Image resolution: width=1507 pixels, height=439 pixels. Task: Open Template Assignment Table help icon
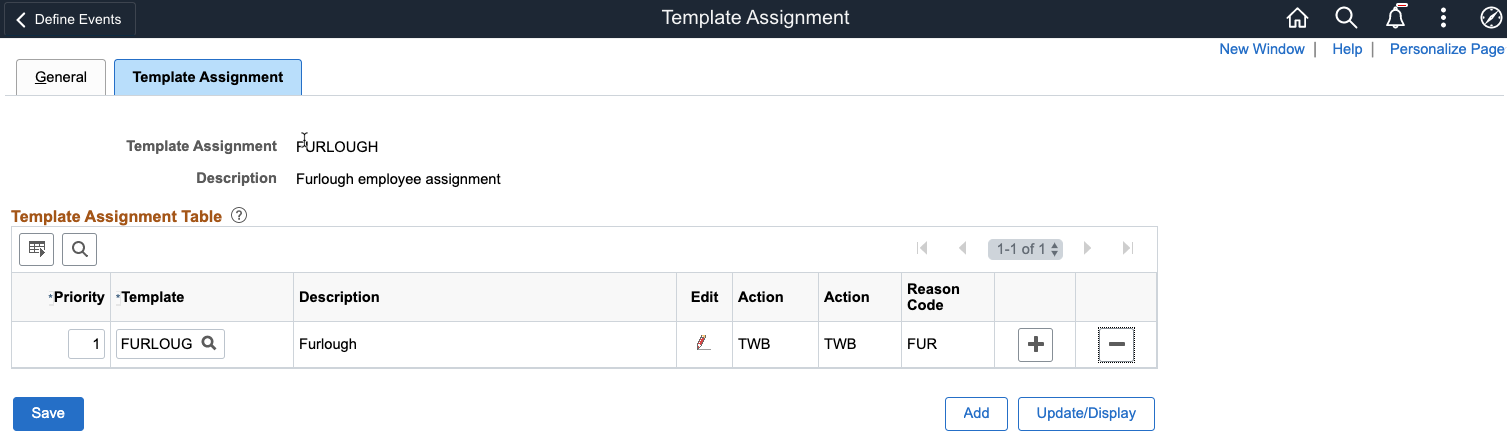(x=239, y=215)
